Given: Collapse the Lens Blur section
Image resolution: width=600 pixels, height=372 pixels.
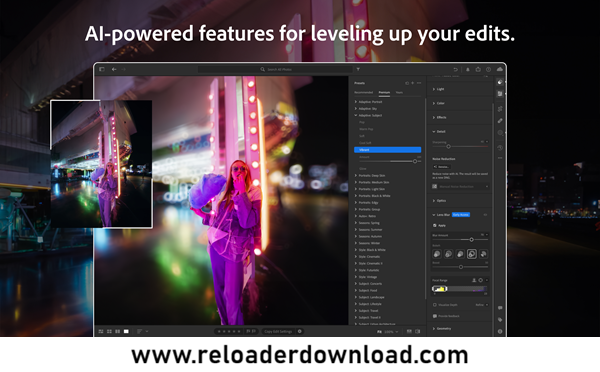Looking at the screenshot, I should (441, 215).
